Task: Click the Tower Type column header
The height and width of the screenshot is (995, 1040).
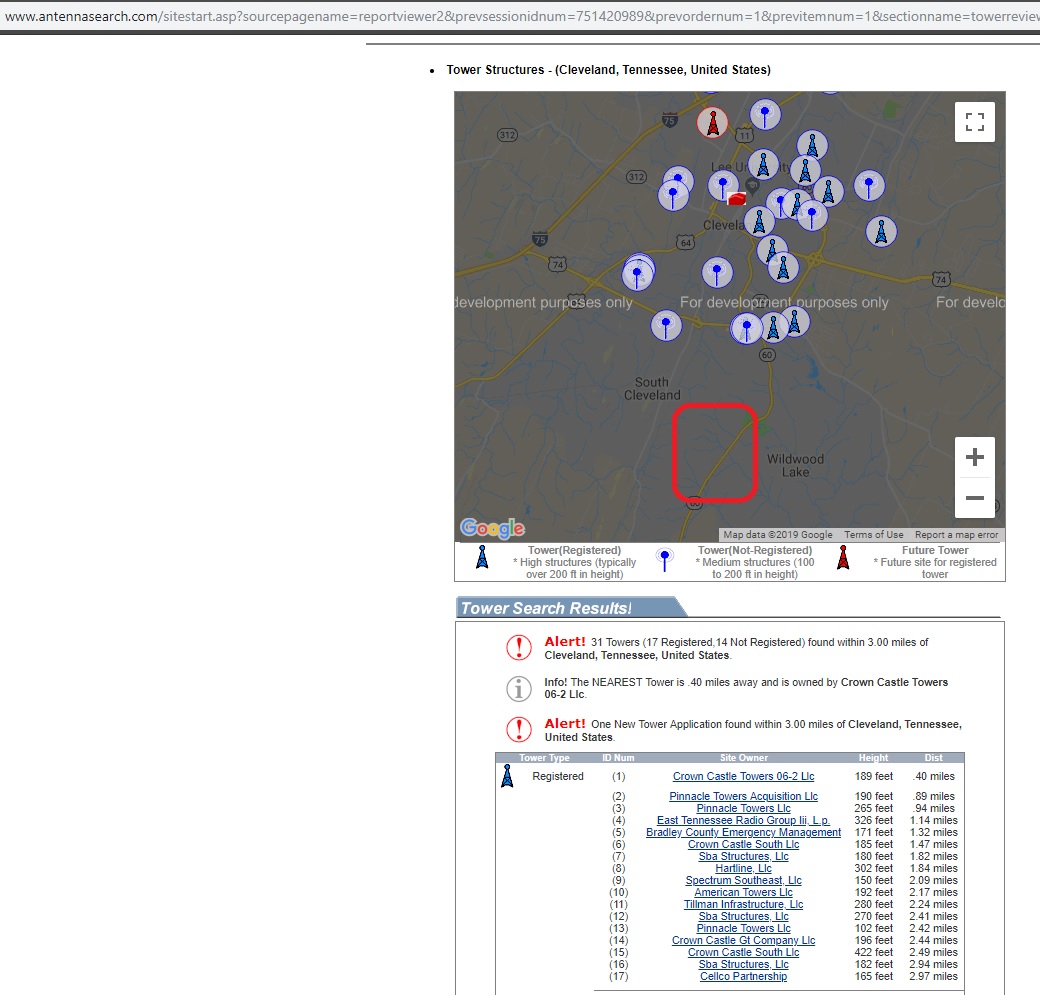Action: coord(544,758)
